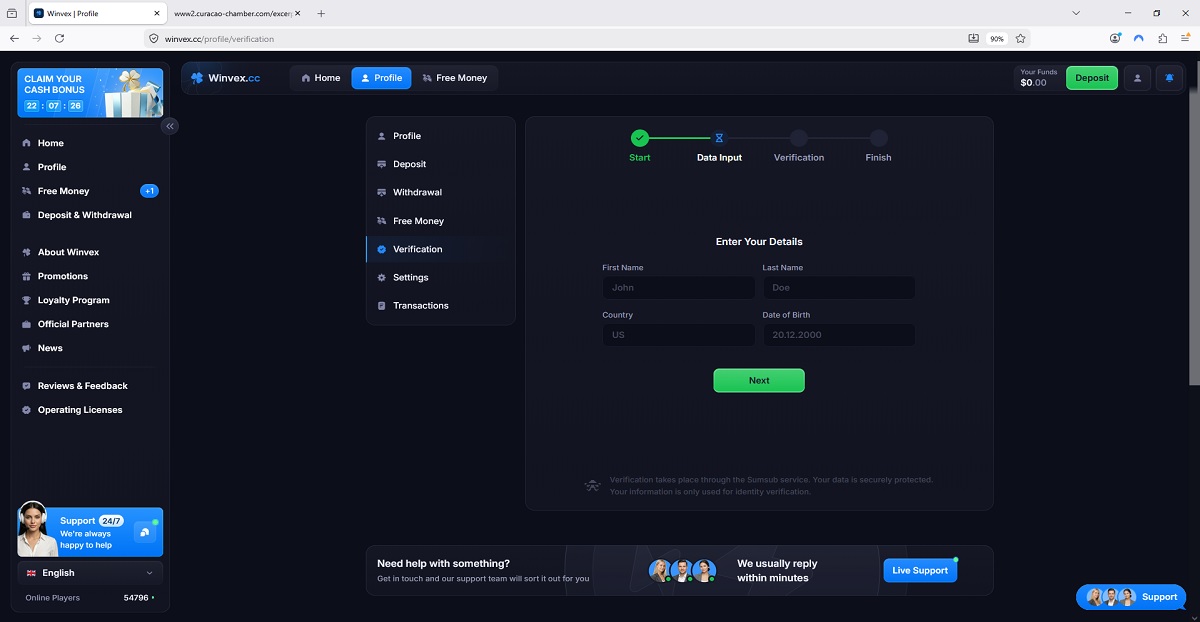Open the Support 24/7 sidebar widget

click(90, 531)
